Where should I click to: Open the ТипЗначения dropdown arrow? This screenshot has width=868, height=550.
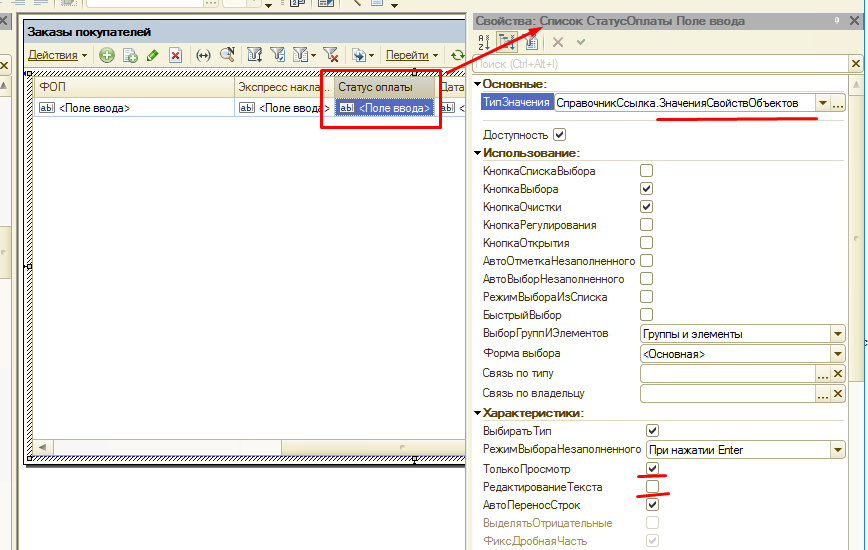[x=822, y=103]
